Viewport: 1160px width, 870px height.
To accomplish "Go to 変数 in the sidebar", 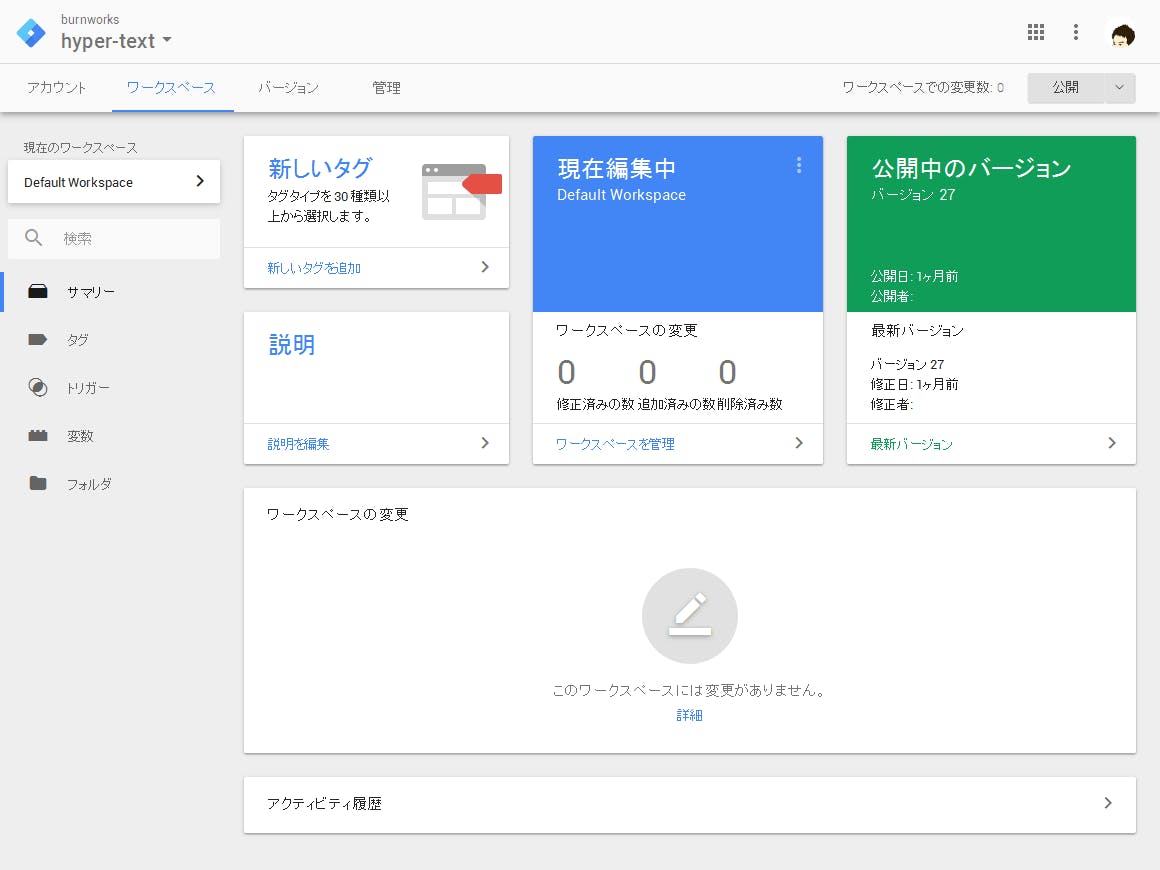I will tap(80, 436).
